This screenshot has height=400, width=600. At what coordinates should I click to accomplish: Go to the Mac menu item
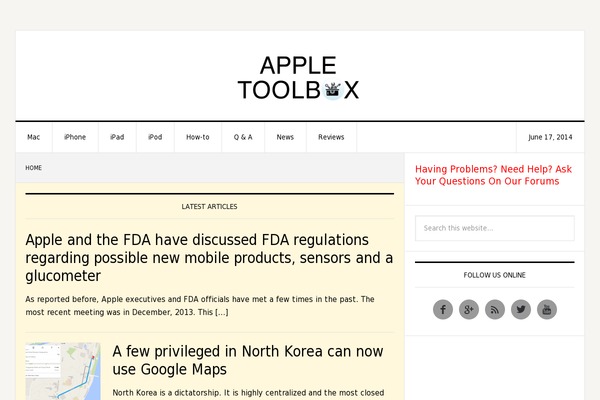[x=34, y=137]
